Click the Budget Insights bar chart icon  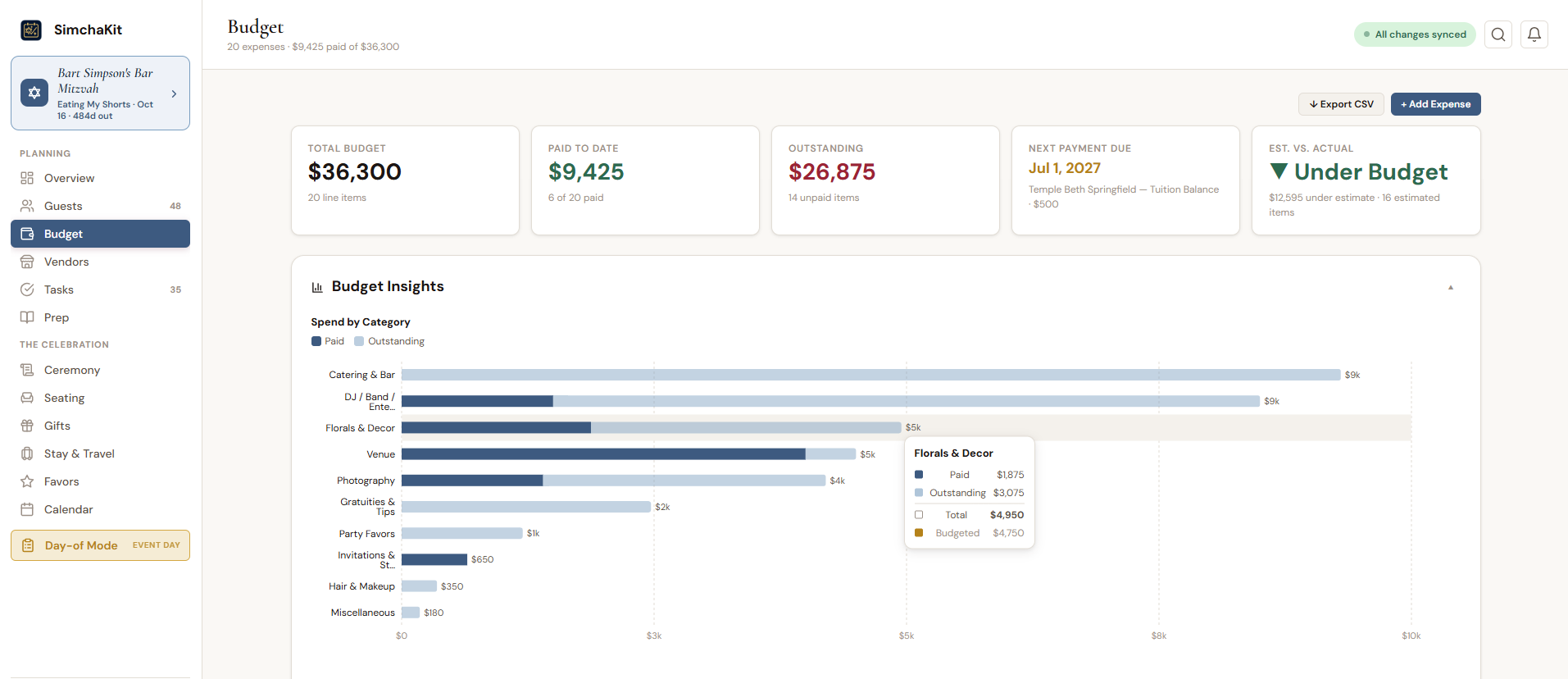coord(317,287)
